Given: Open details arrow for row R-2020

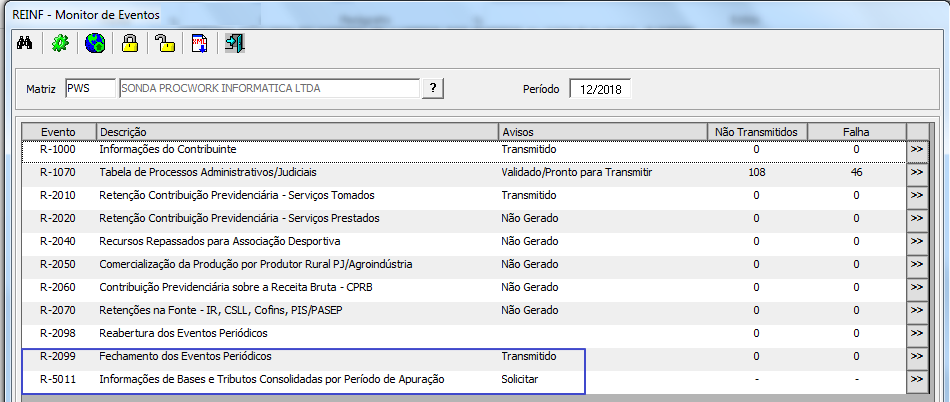Looking at the screenshot, I should coord(917,219).
